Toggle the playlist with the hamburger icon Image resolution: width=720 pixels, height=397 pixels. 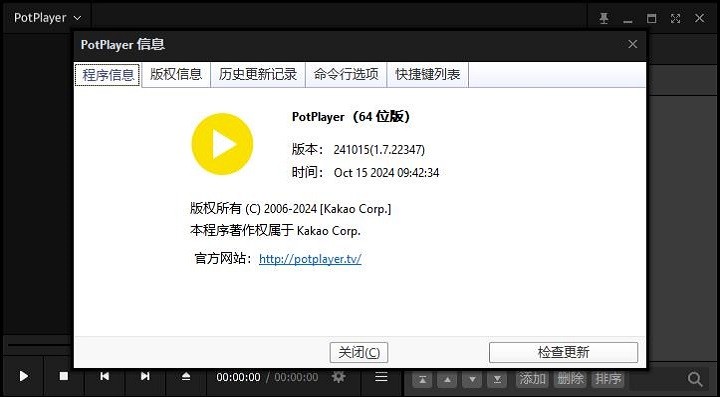(381, 377)
